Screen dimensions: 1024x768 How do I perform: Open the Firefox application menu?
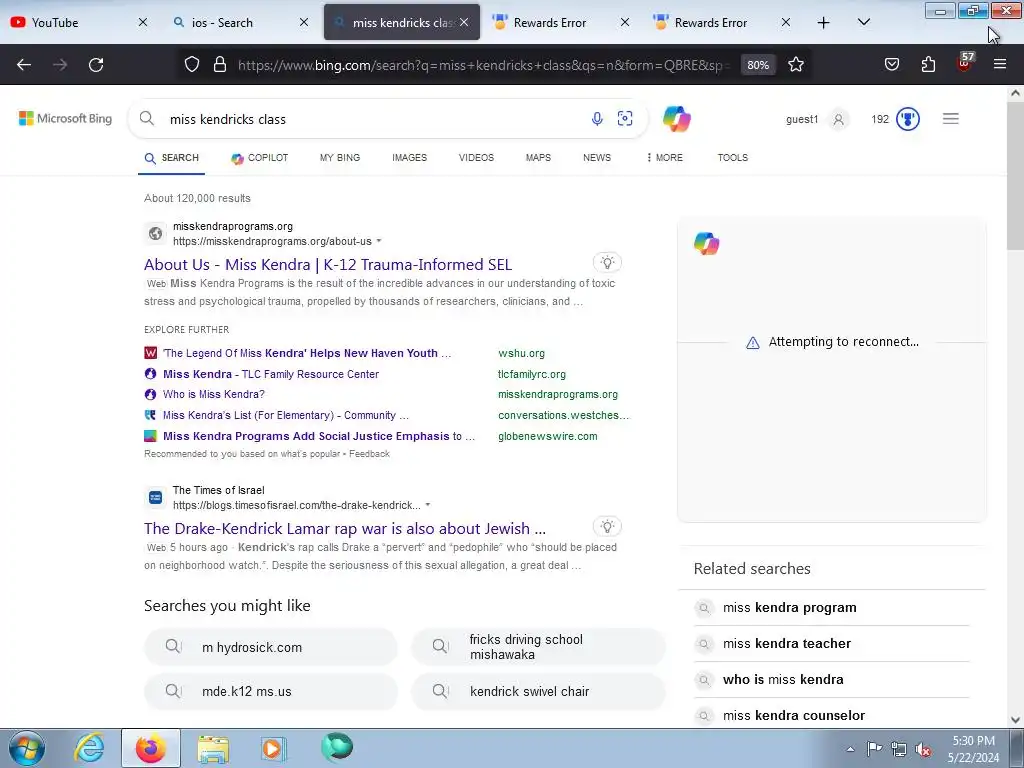tap(999, 65)
